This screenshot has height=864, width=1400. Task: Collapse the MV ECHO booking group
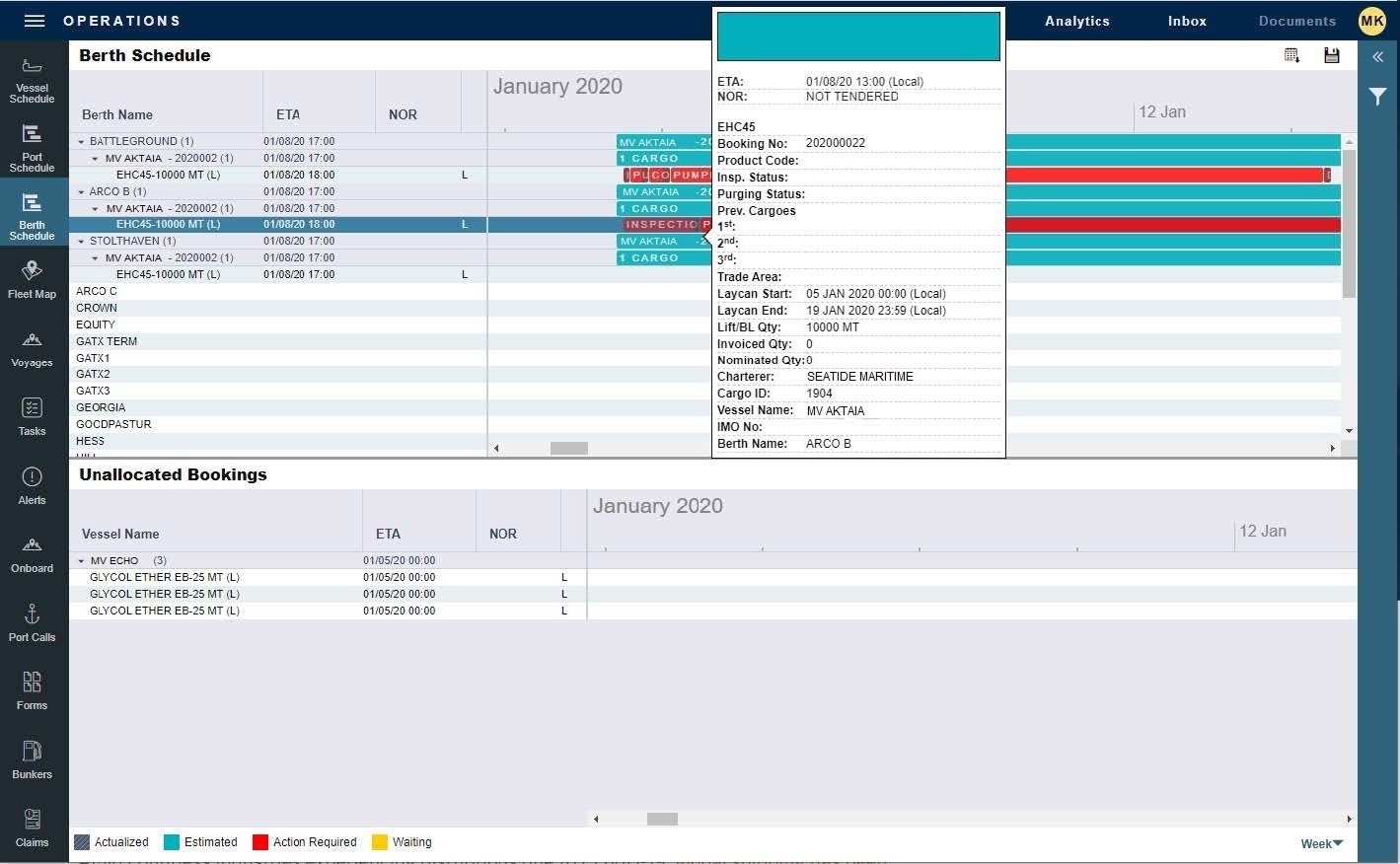[81, 560]
